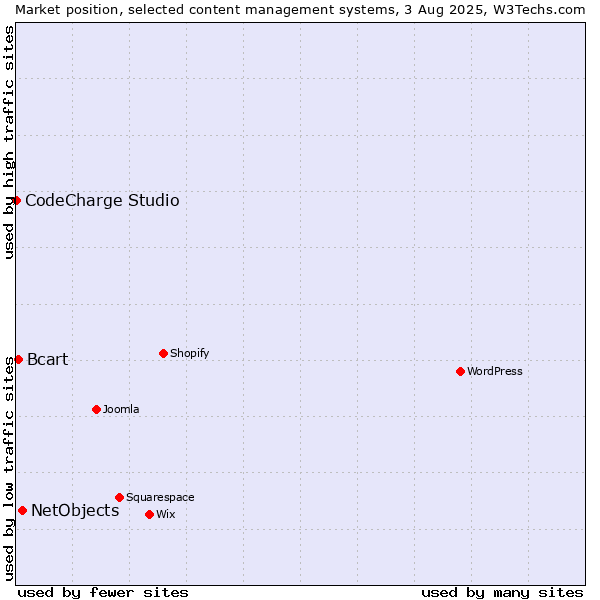Click 'used by low traffic sites' axis label
This screenshot has height=600, width=600.
(x=8, y=469)
